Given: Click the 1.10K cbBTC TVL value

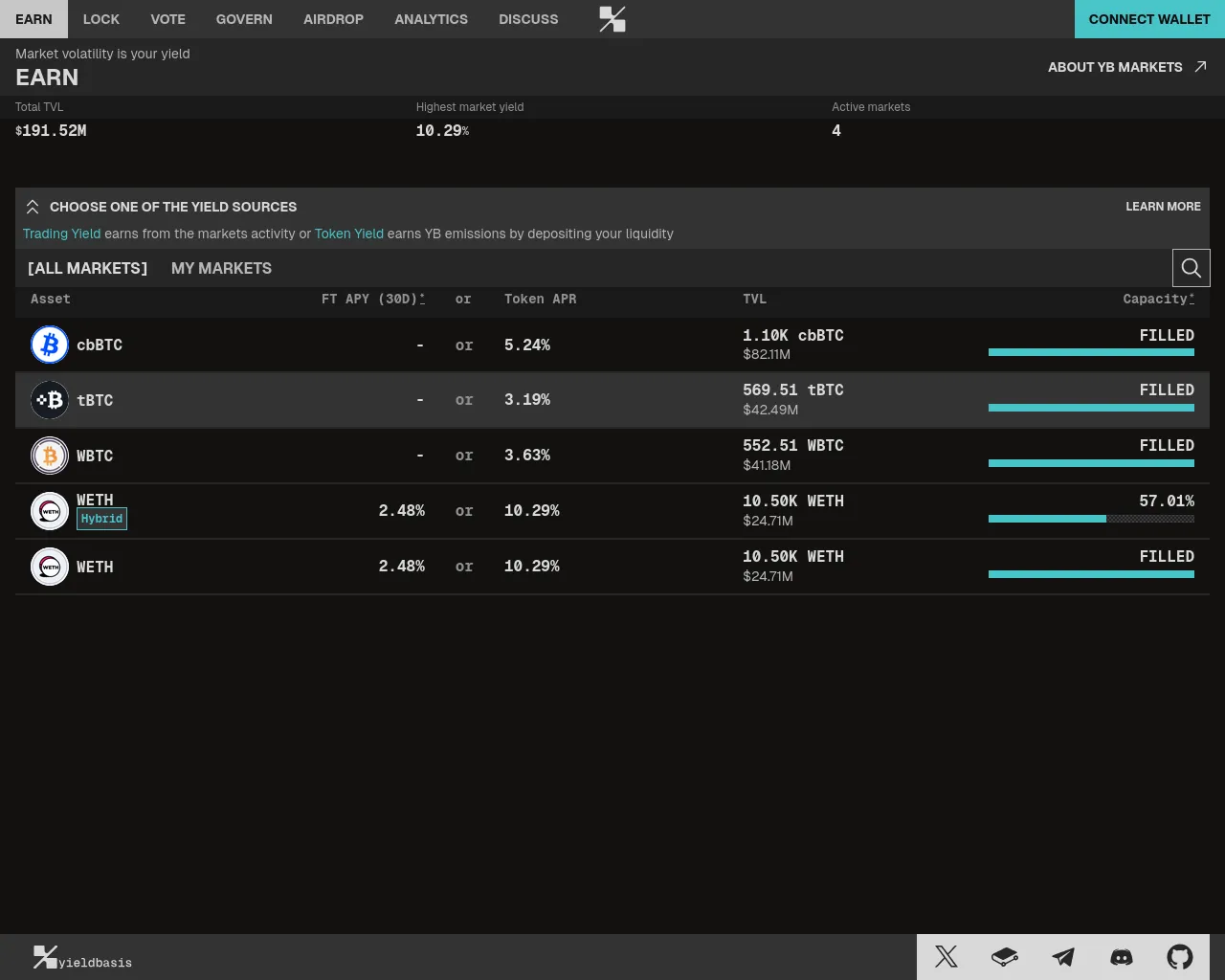Looking at the screenshot, I should click(793, 335).
